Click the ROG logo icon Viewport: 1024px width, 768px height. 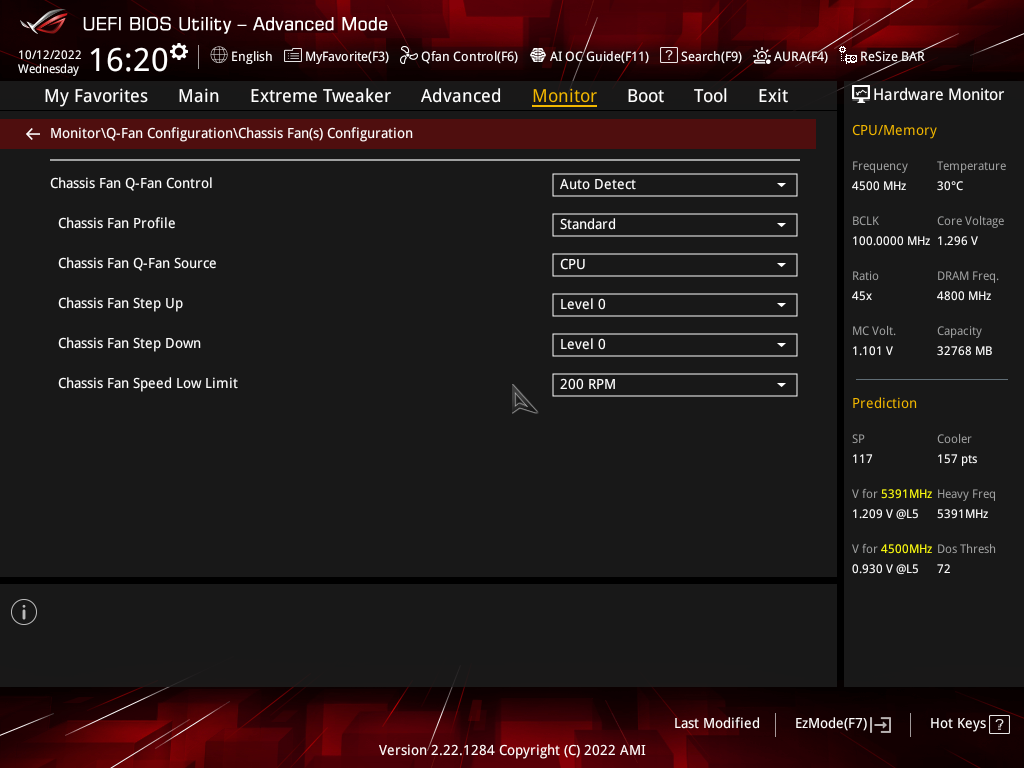(43, 22)
